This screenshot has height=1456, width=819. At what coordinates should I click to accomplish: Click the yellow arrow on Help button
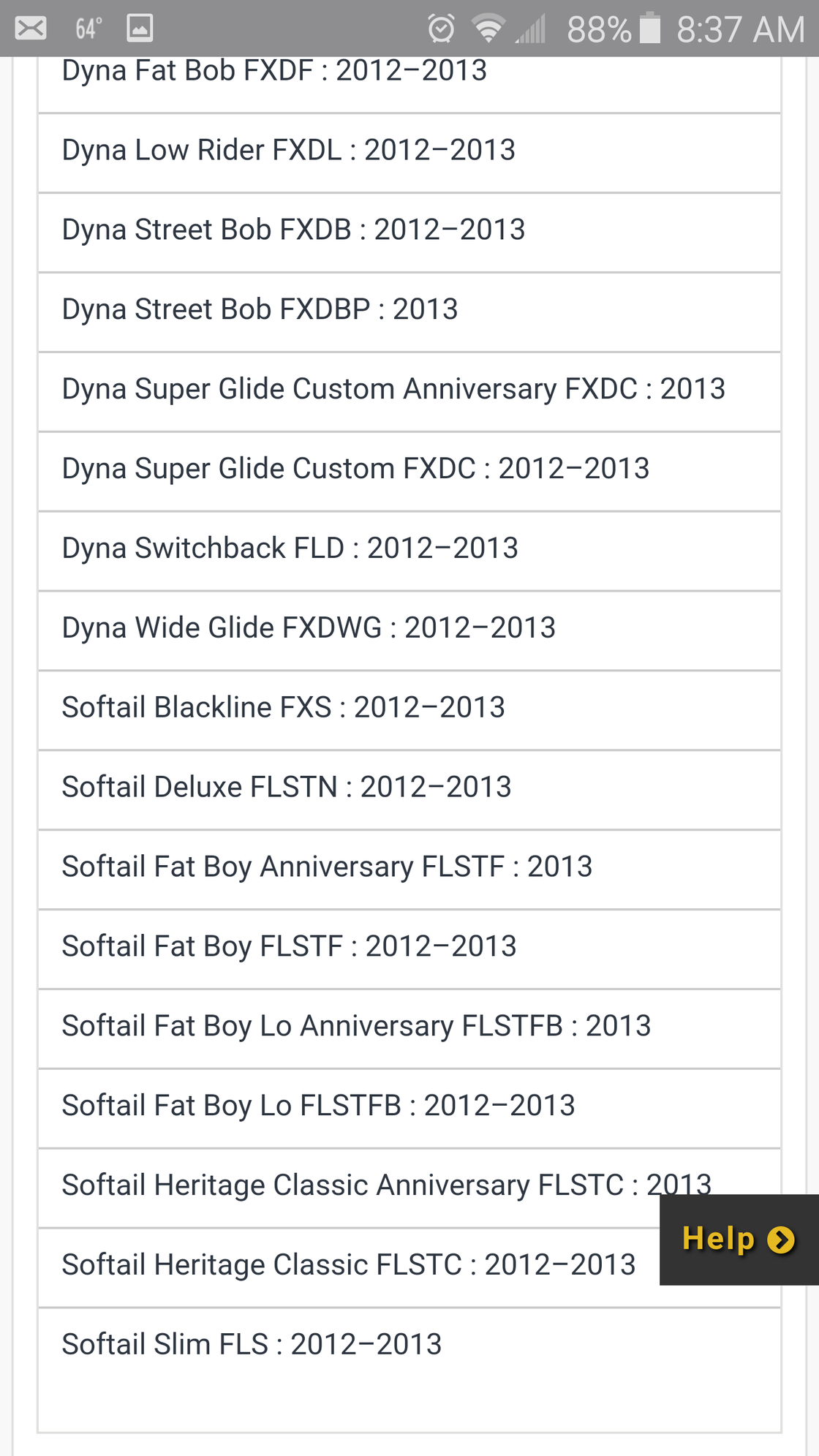point(781,1240)
